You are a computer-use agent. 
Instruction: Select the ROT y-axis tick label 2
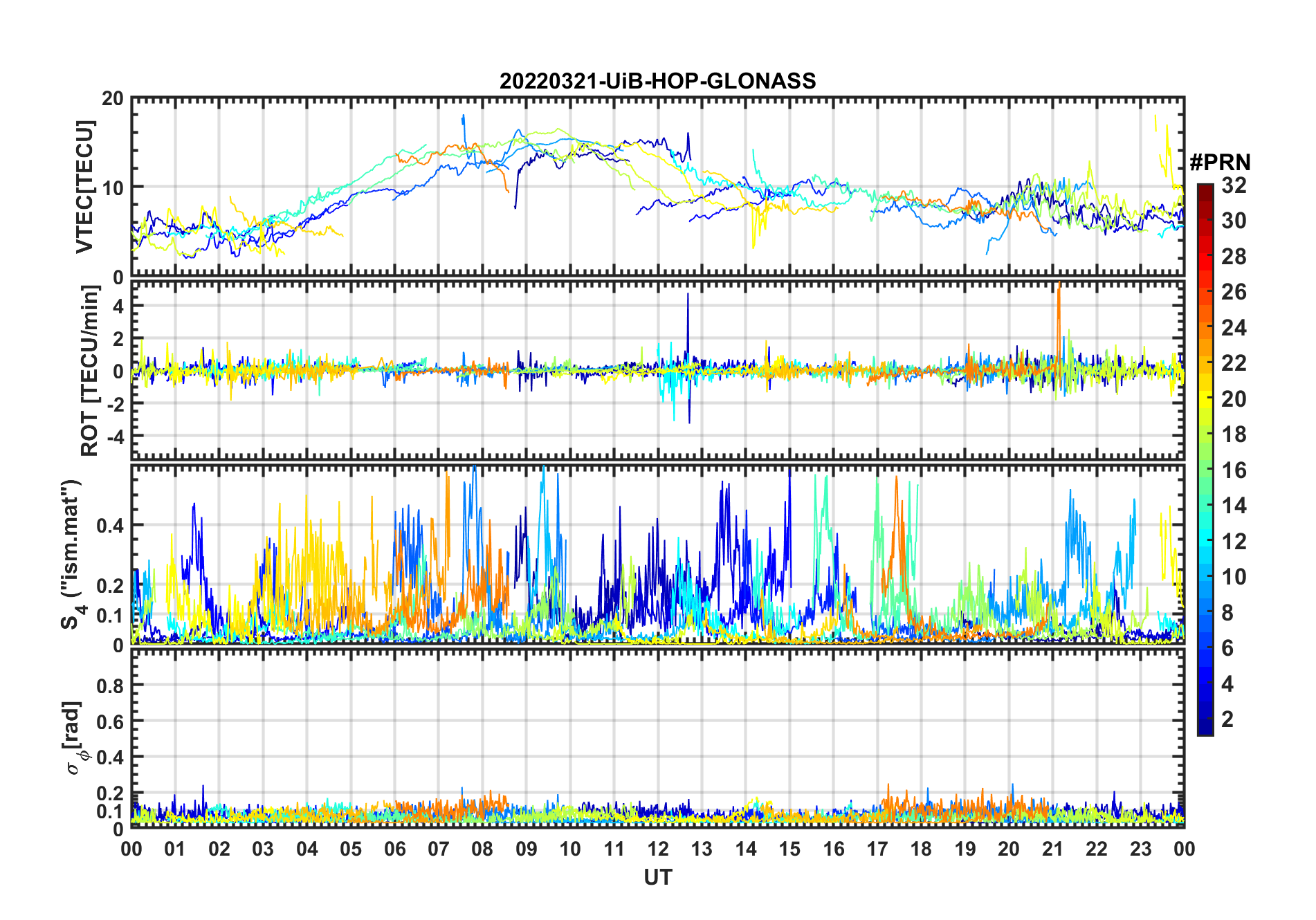click(118, 339)
